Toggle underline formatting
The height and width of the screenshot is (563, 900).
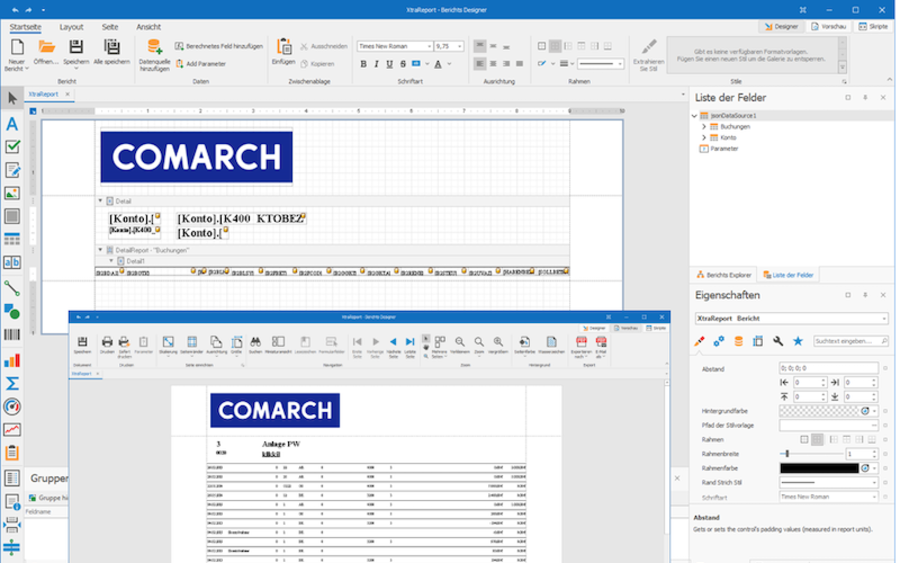390,64
